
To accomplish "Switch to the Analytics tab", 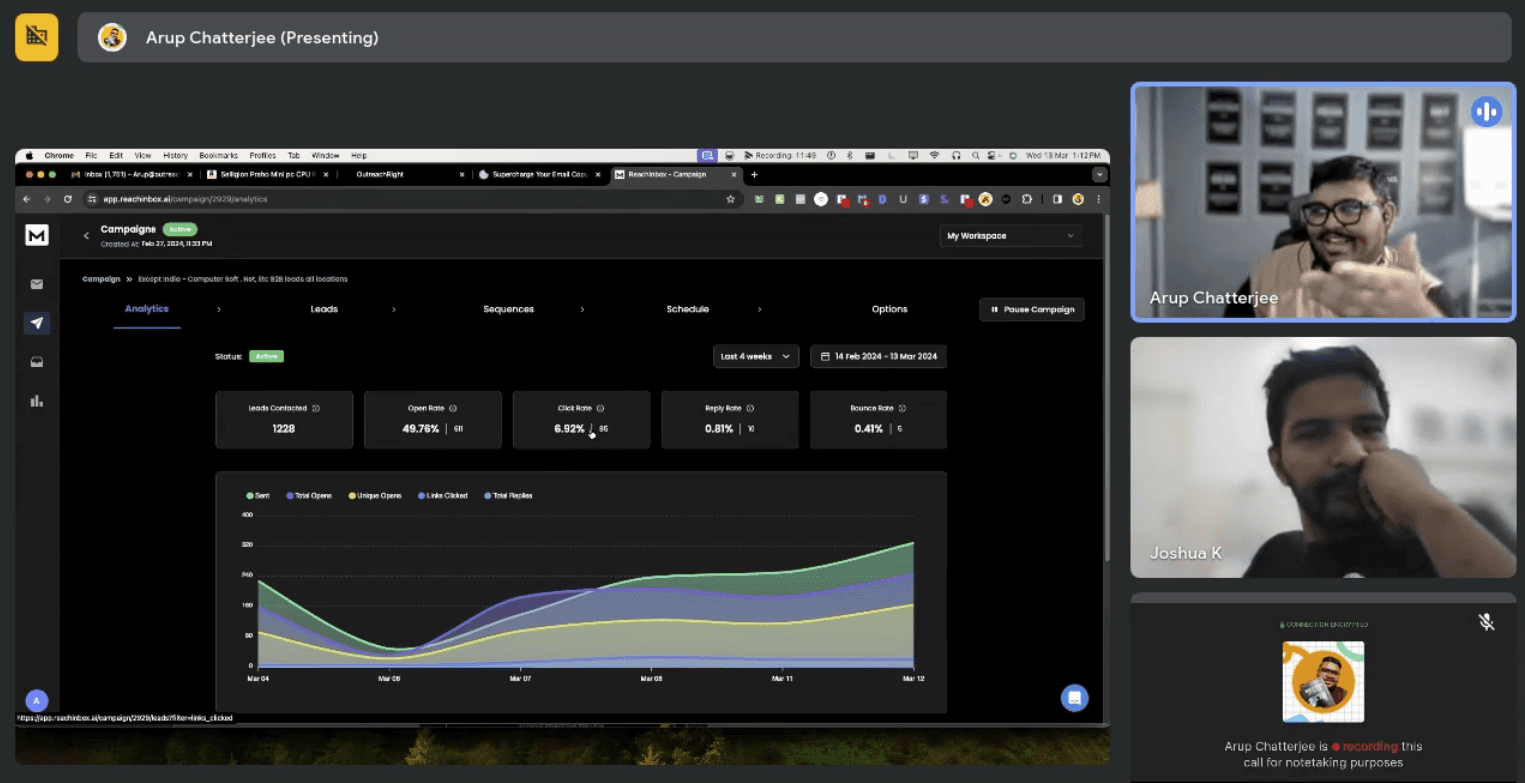I will [x=147, y=309].
